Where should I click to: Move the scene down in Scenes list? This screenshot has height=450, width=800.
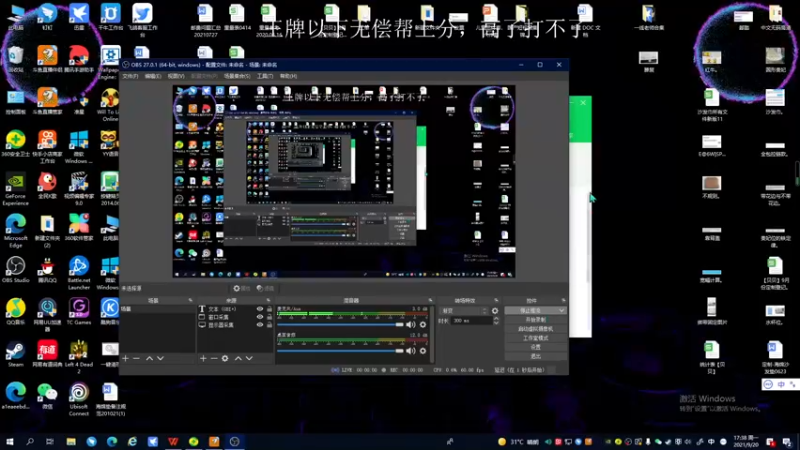(x=160, y=359)
